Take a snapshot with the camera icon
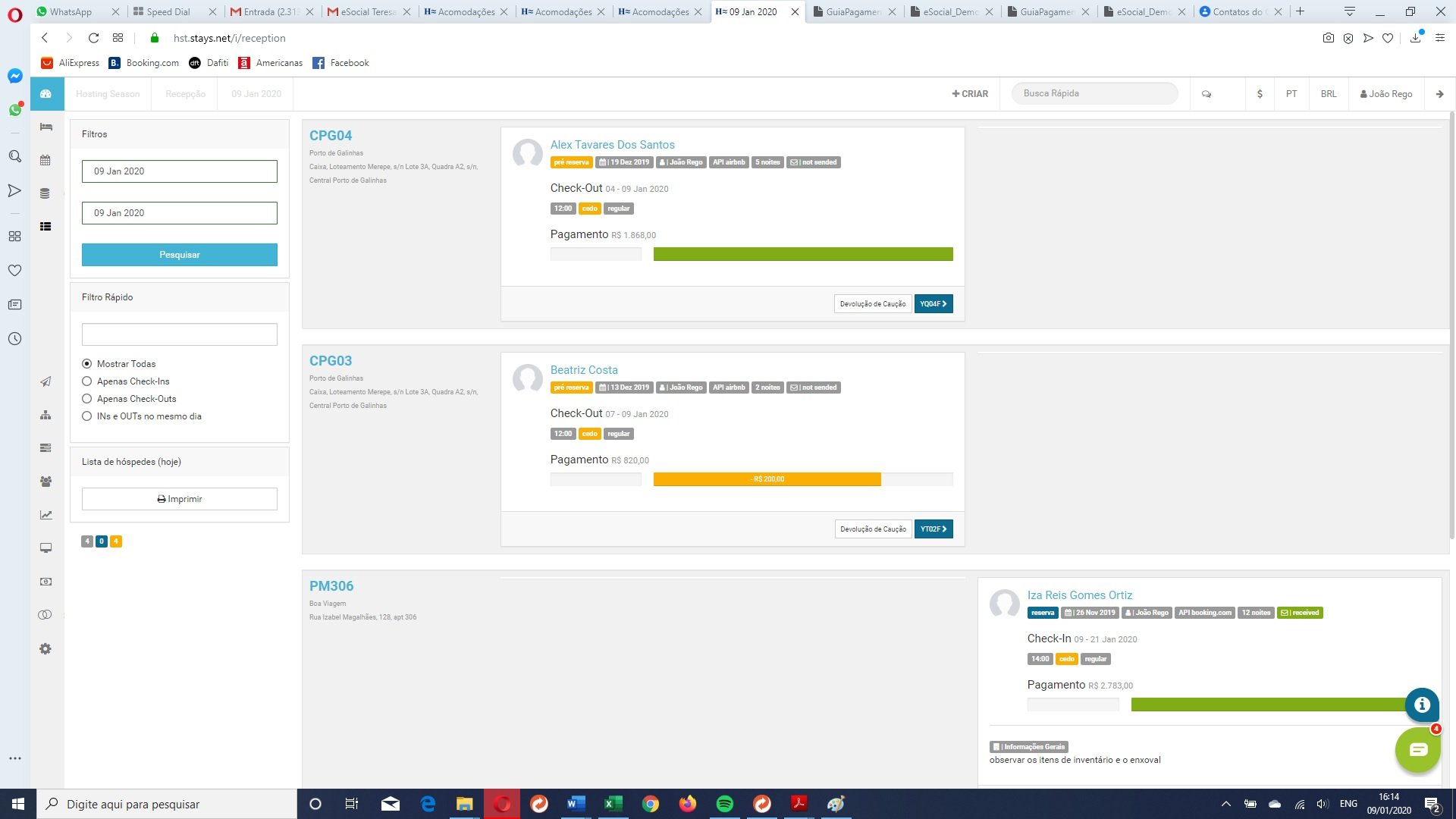Viewport: 1456px width, 819px height. [x=1328, y=38]
